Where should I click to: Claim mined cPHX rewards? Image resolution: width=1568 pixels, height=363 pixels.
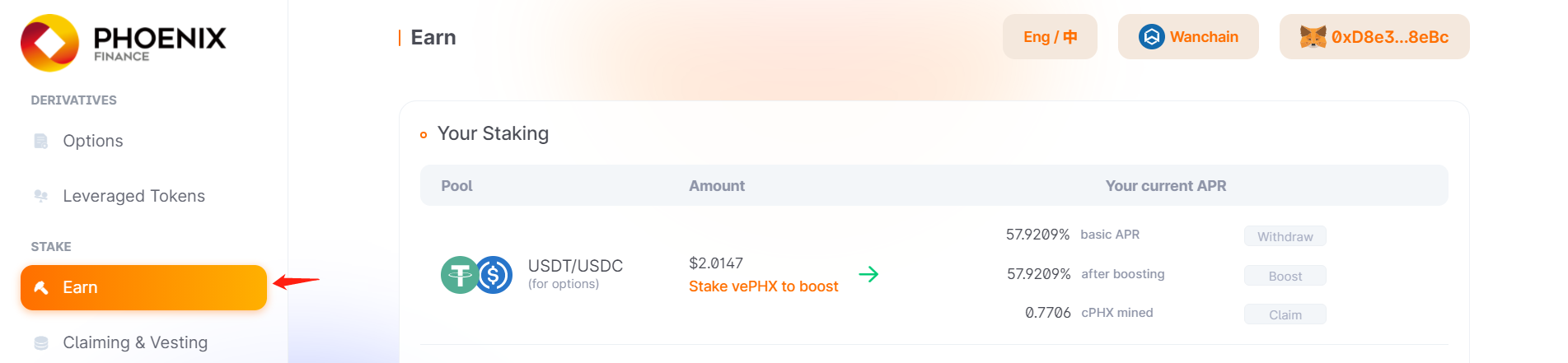(x=1285, y=314)
